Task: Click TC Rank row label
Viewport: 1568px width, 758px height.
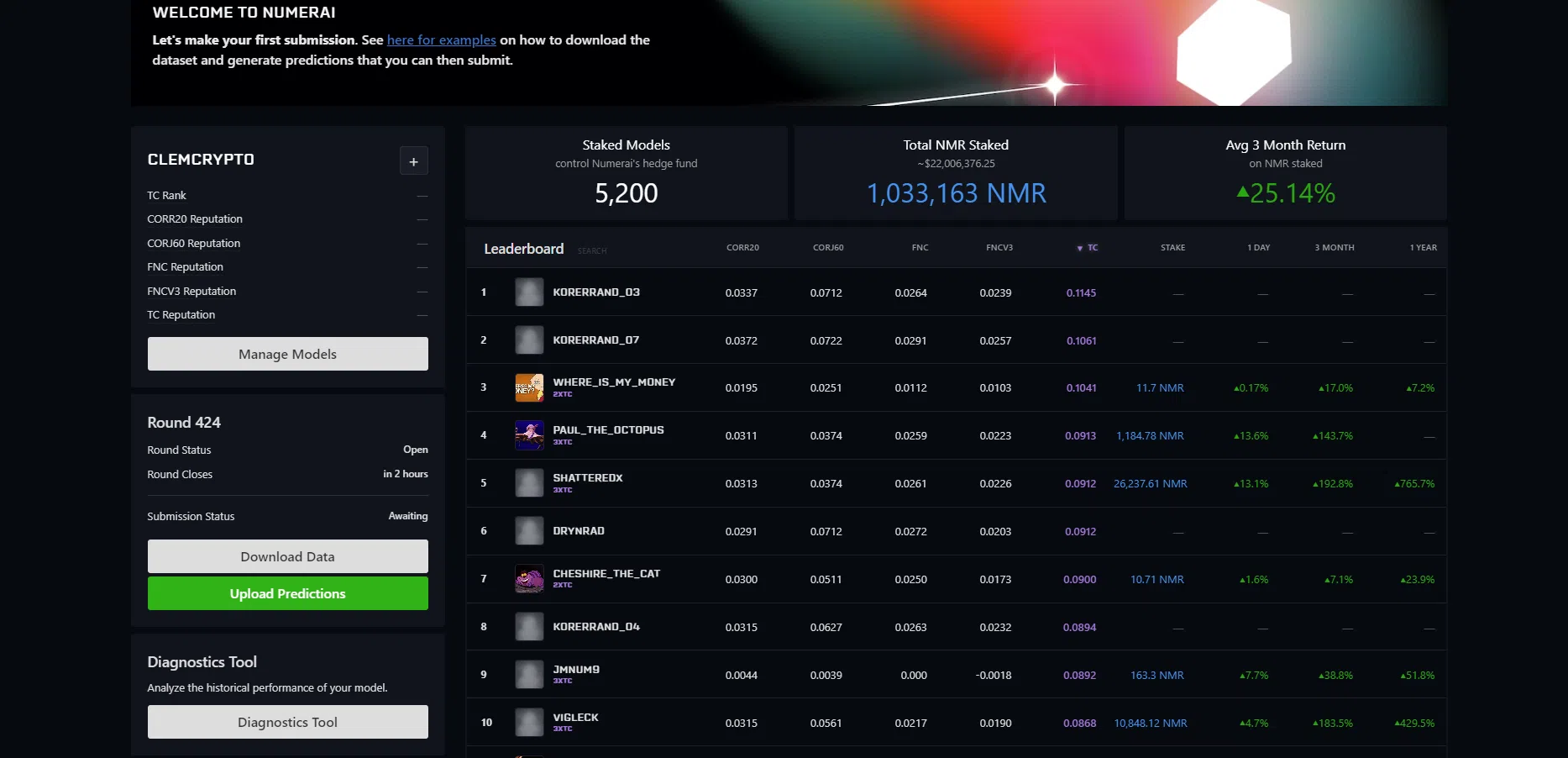Action: tap(166, 195)
